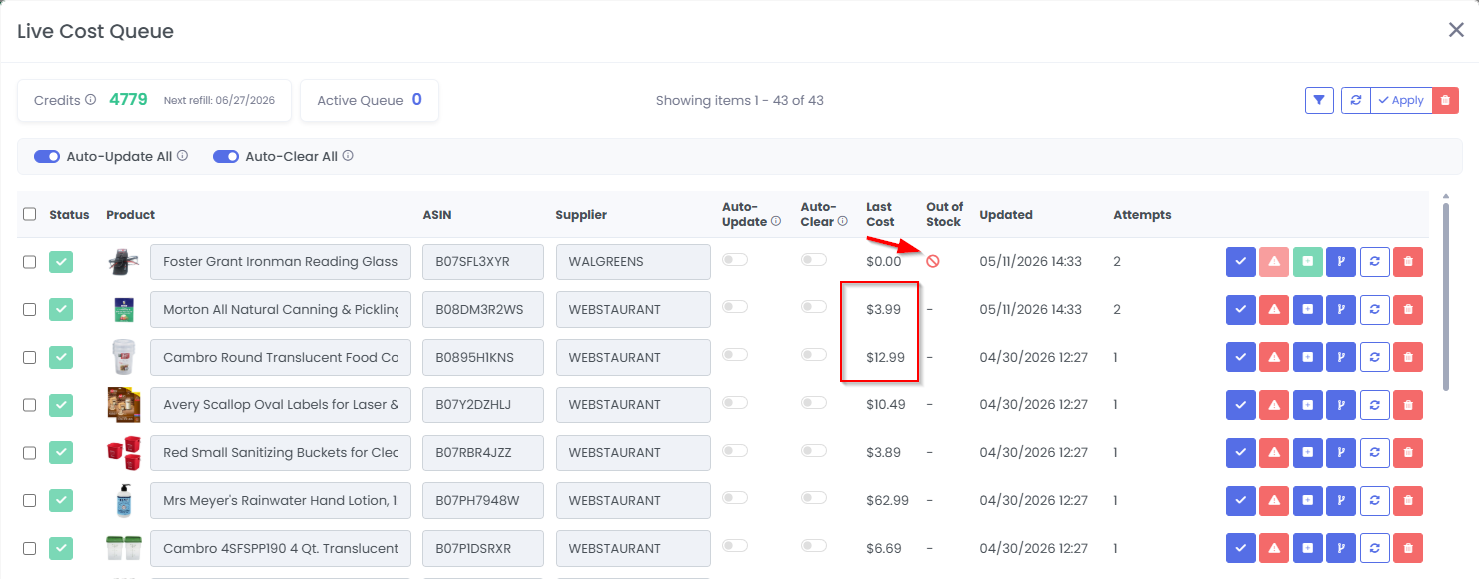Click the ASIN column header

[437, 215]
